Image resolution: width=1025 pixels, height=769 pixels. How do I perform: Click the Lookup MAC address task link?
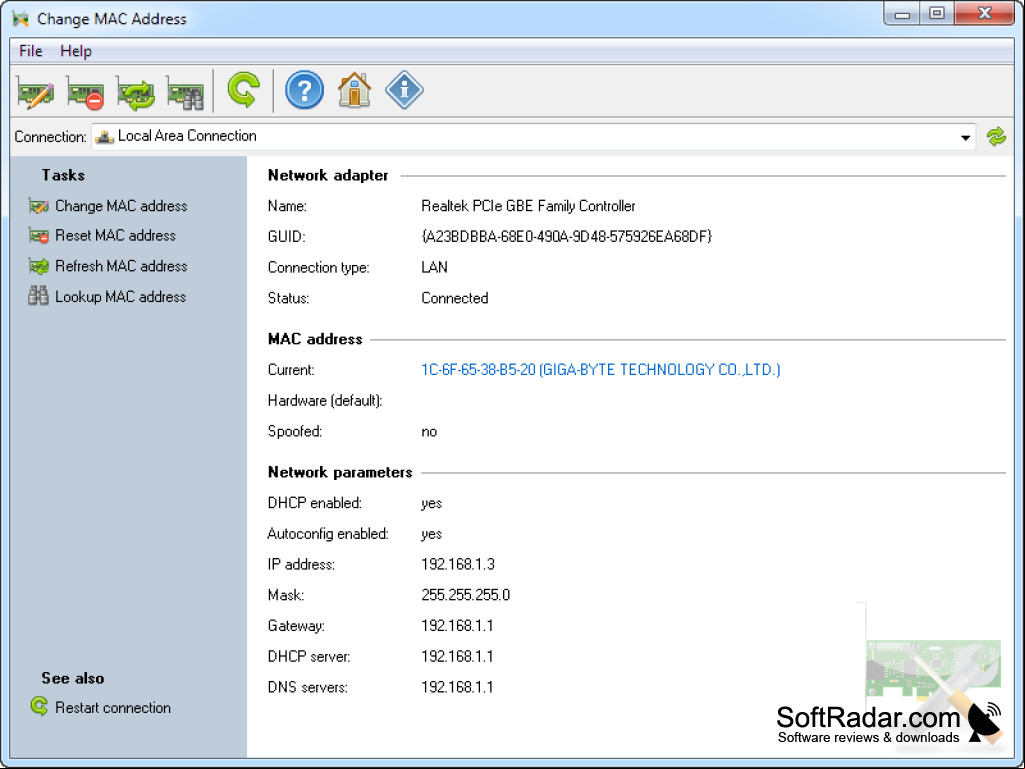click(120, 297)
